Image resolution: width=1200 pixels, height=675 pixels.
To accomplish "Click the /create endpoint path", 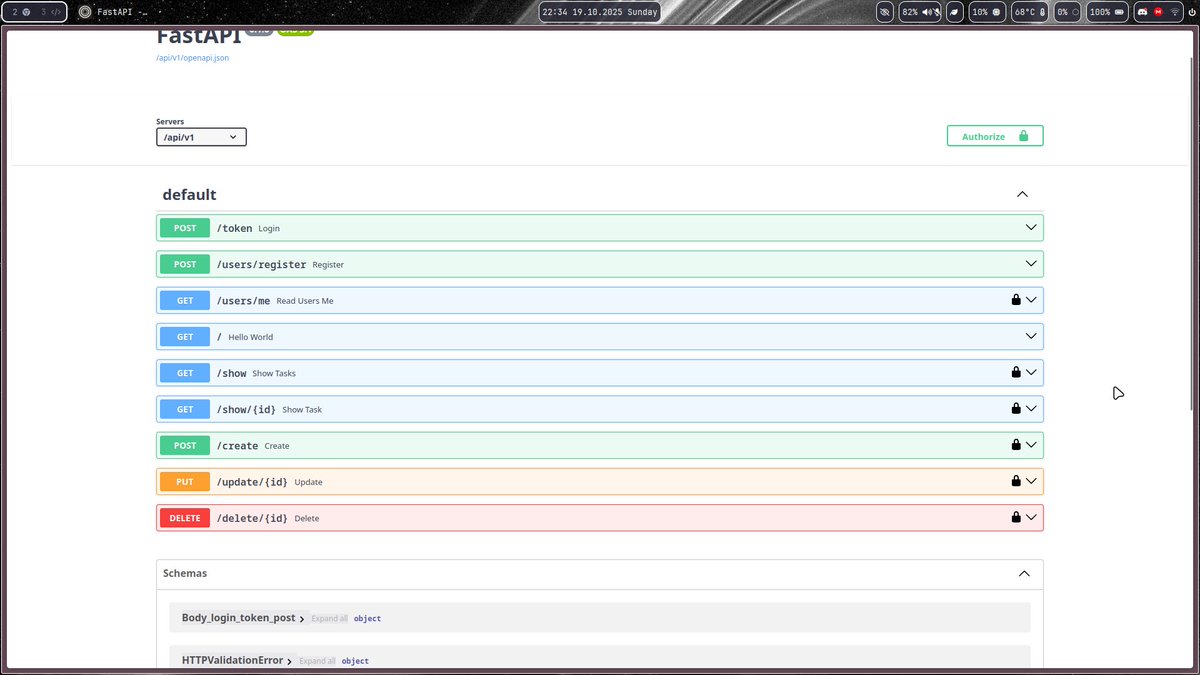I will coord(237,446).
